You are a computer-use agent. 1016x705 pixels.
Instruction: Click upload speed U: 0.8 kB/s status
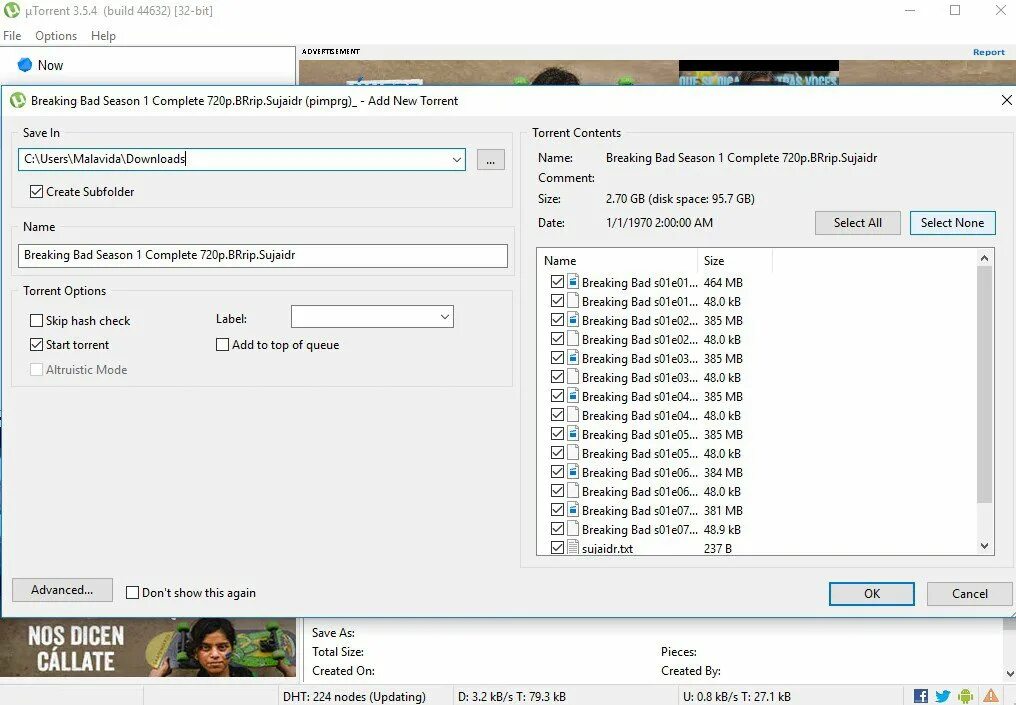[x=737, y=697]
